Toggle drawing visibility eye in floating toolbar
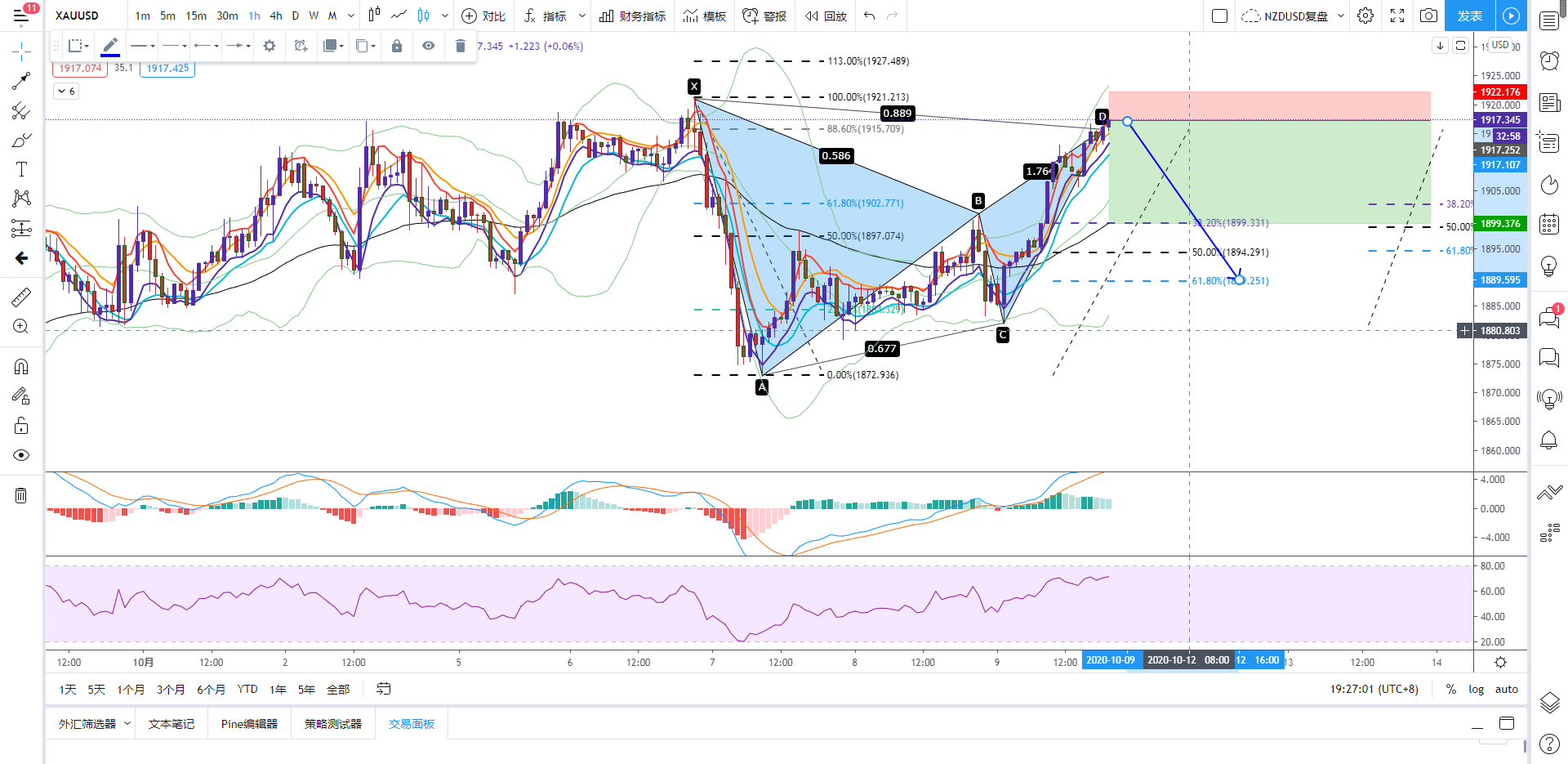Screen dimensions: 1568x764 (428, 46)
